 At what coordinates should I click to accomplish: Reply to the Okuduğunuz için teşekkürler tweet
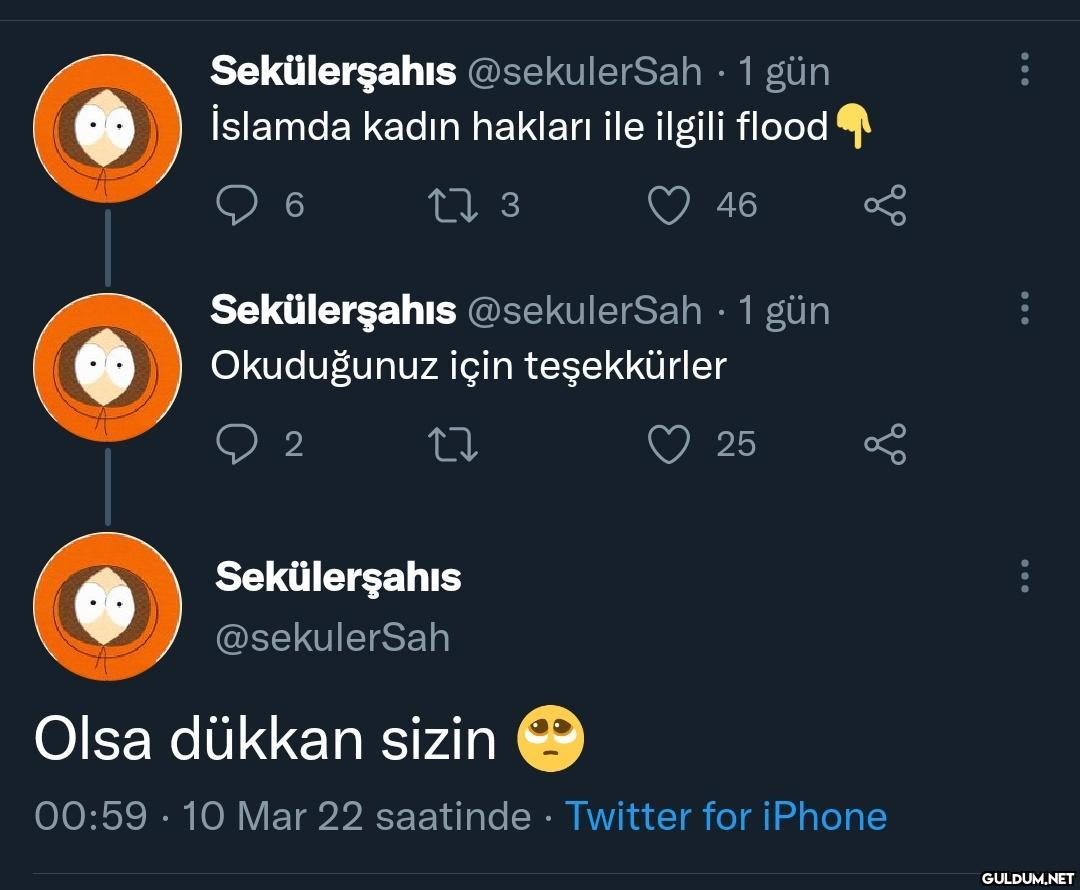(x=237, y=444)
